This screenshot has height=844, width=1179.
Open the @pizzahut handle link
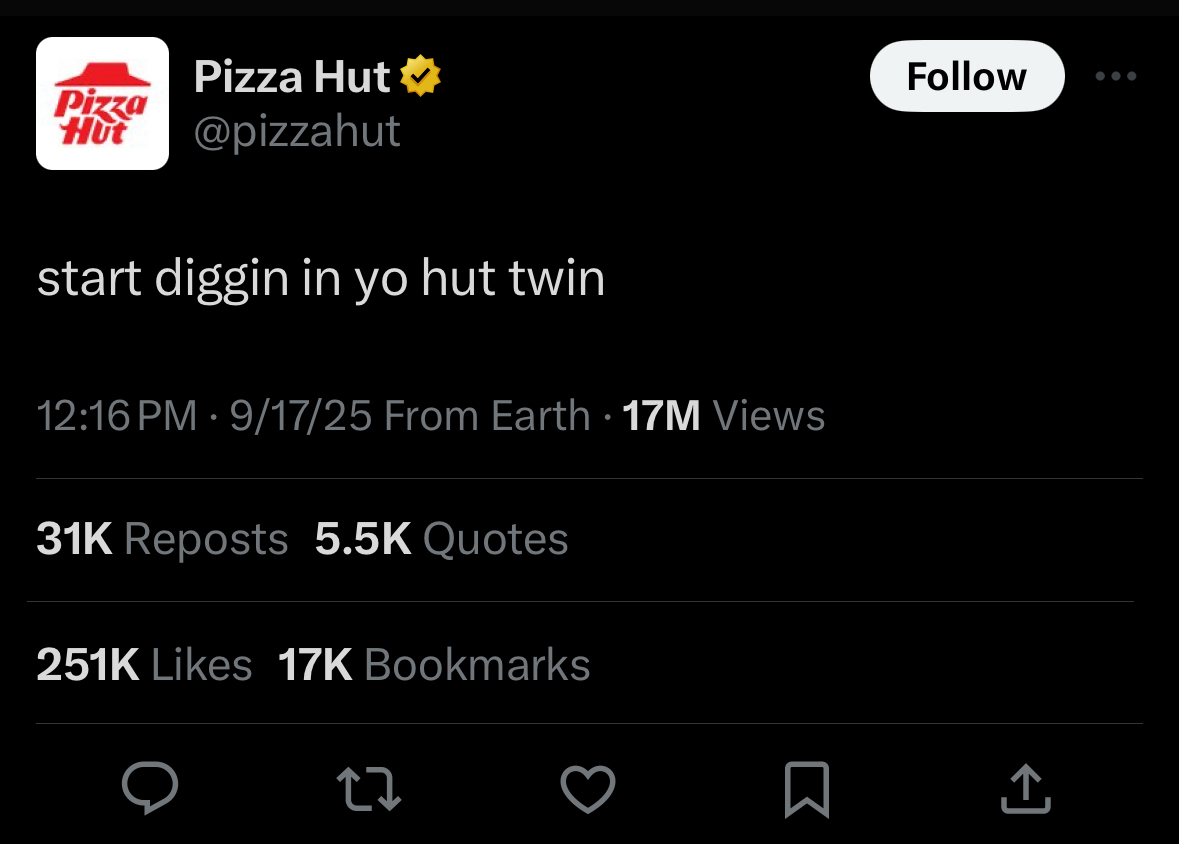point(297,131)
